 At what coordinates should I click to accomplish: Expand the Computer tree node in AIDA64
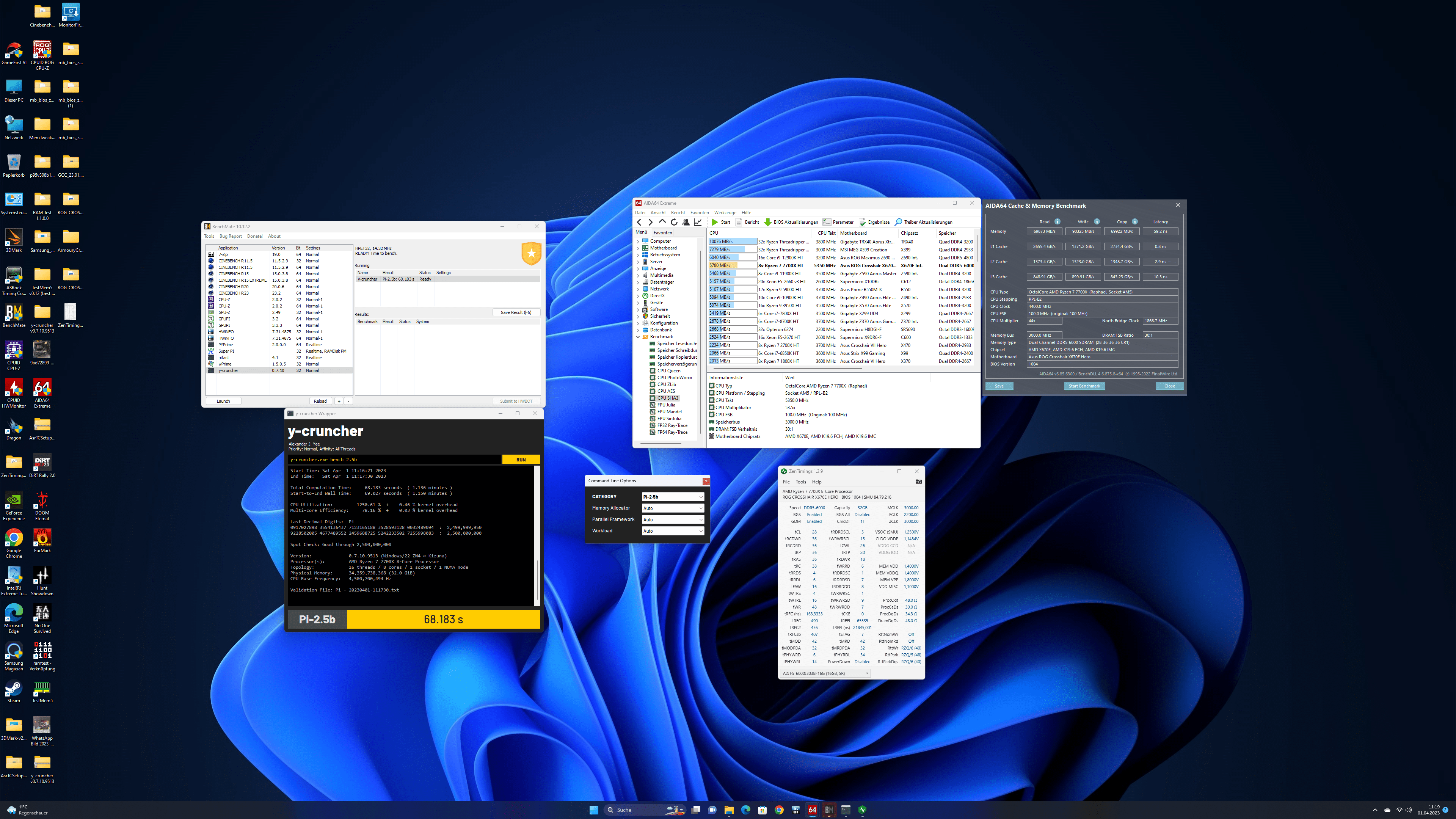tap(639, 242)
